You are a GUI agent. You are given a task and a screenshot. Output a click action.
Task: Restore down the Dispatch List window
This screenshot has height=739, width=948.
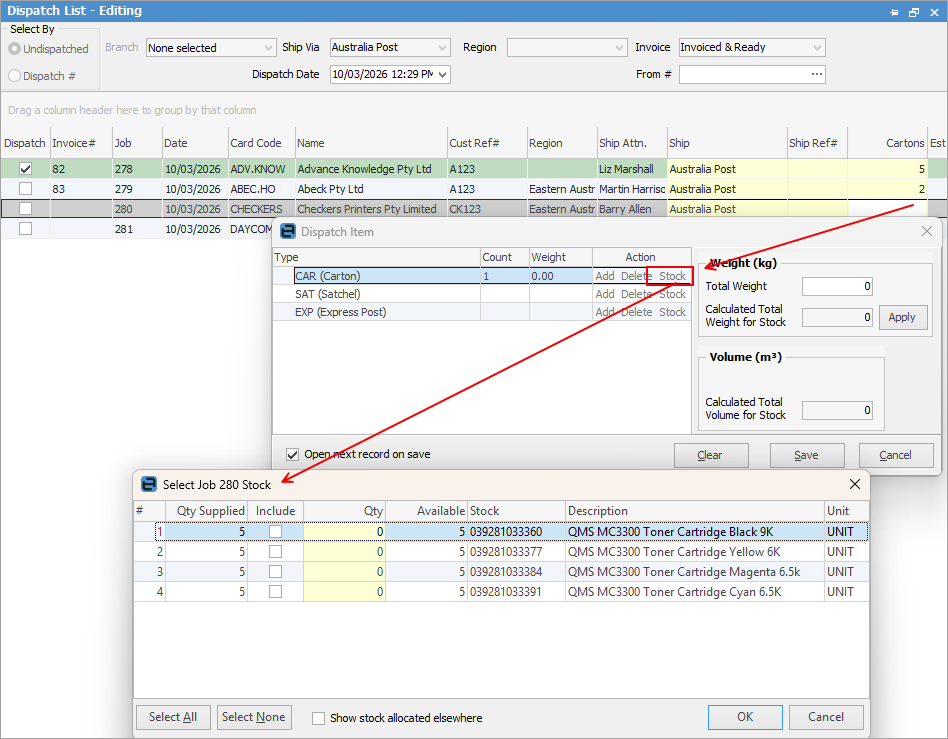pyautogui.click(x=914, y=12)
